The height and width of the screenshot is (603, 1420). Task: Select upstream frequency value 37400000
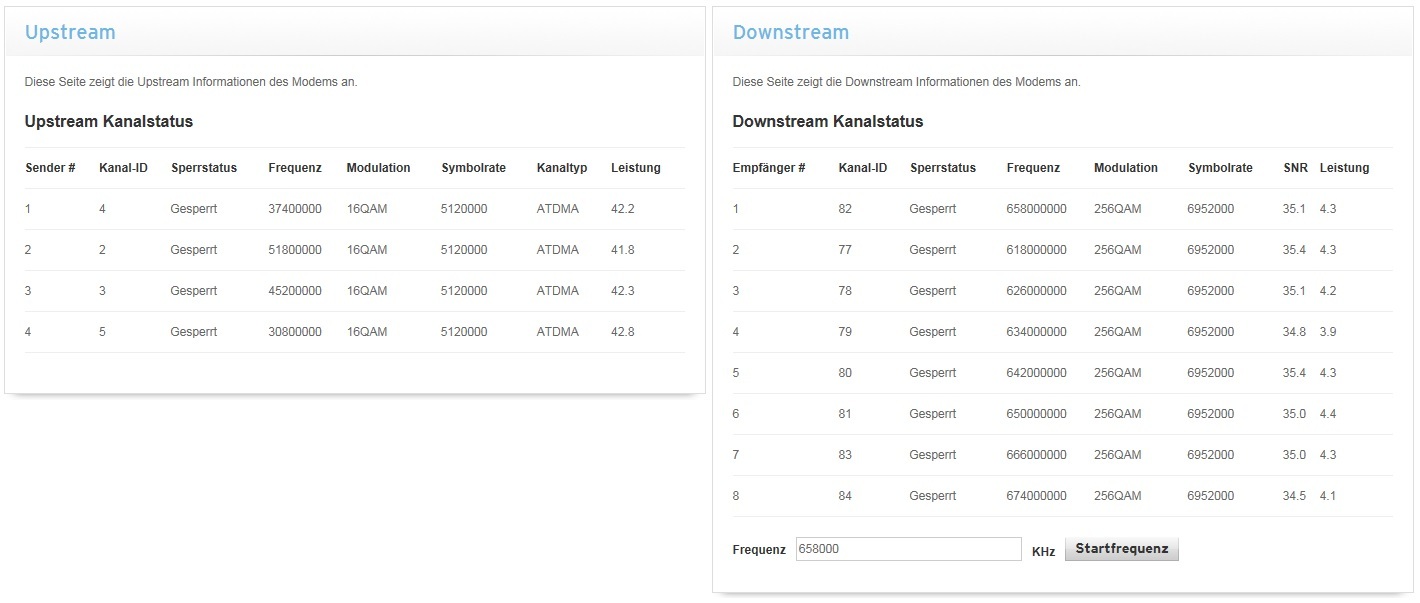tap(295, 209)
